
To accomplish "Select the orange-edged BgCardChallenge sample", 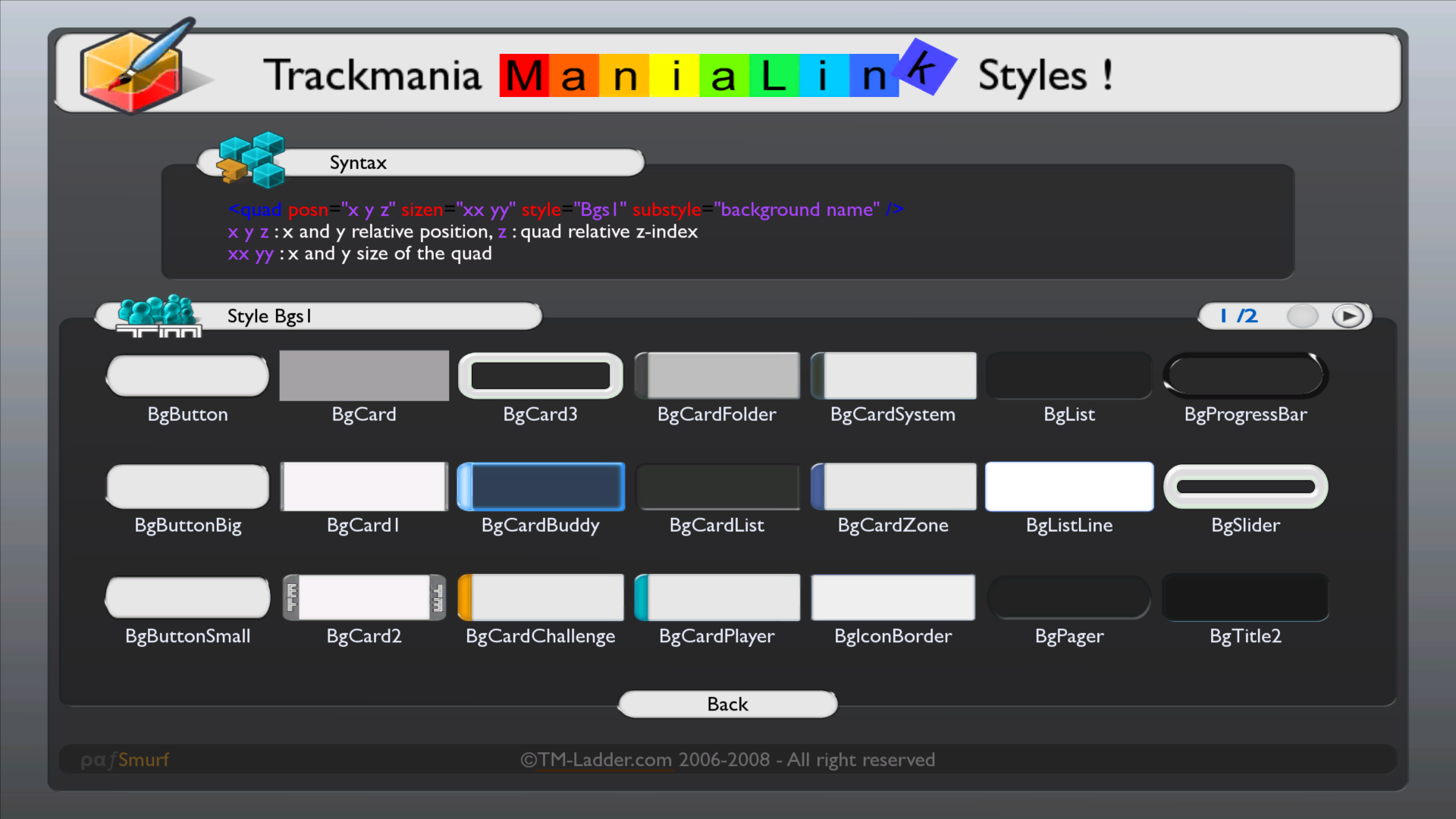I will click(x=541, y=598).
